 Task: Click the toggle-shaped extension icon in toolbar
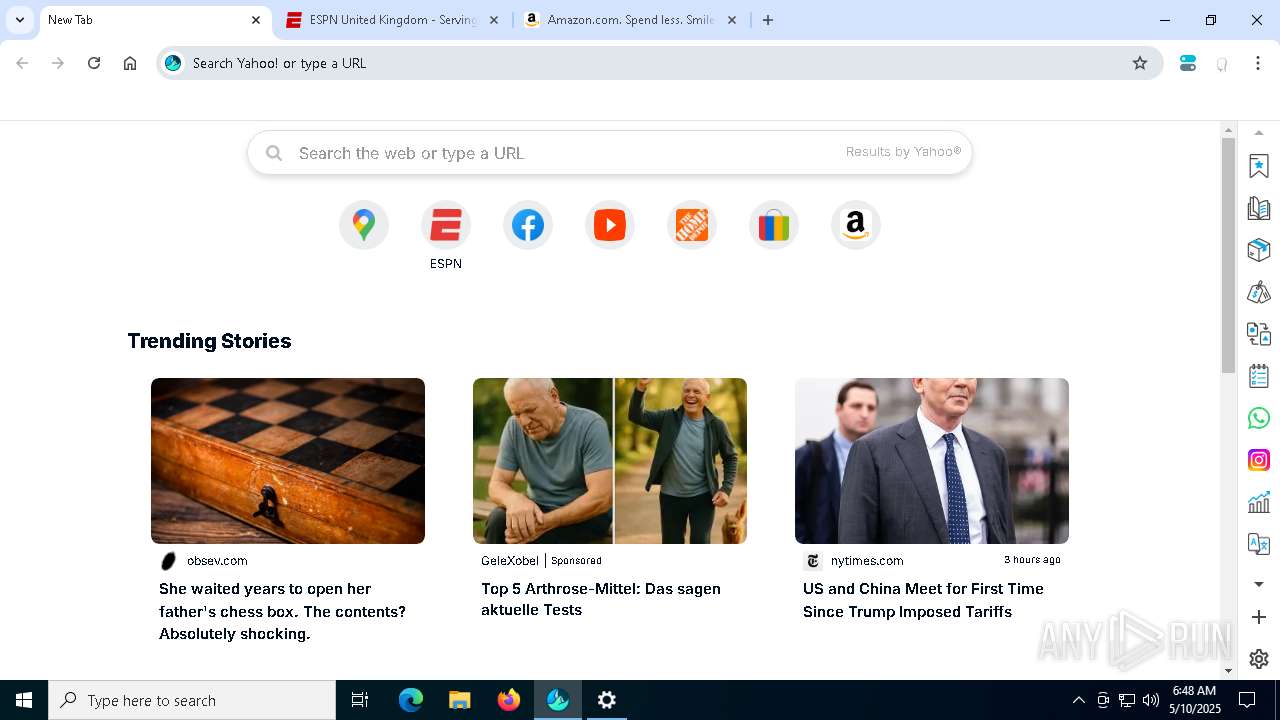point(1188,63)
